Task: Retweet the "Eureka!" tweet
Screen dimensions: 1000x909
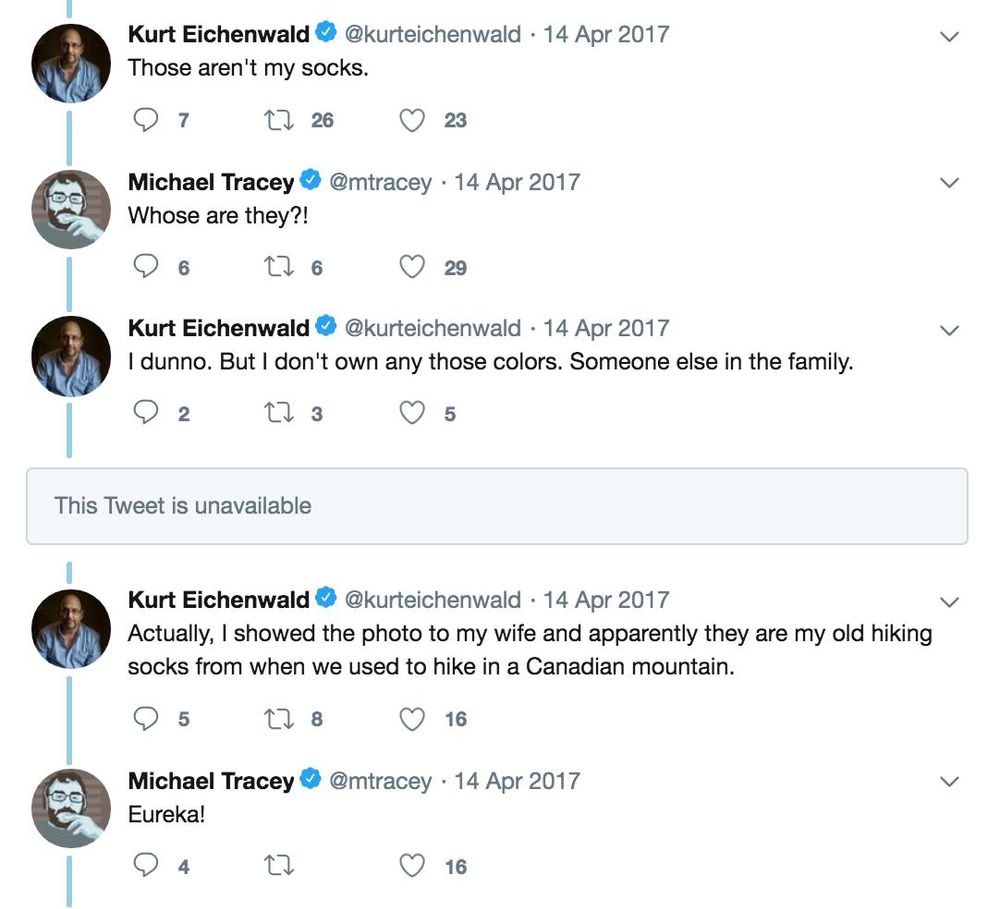Action: click(x=279, y=865)
